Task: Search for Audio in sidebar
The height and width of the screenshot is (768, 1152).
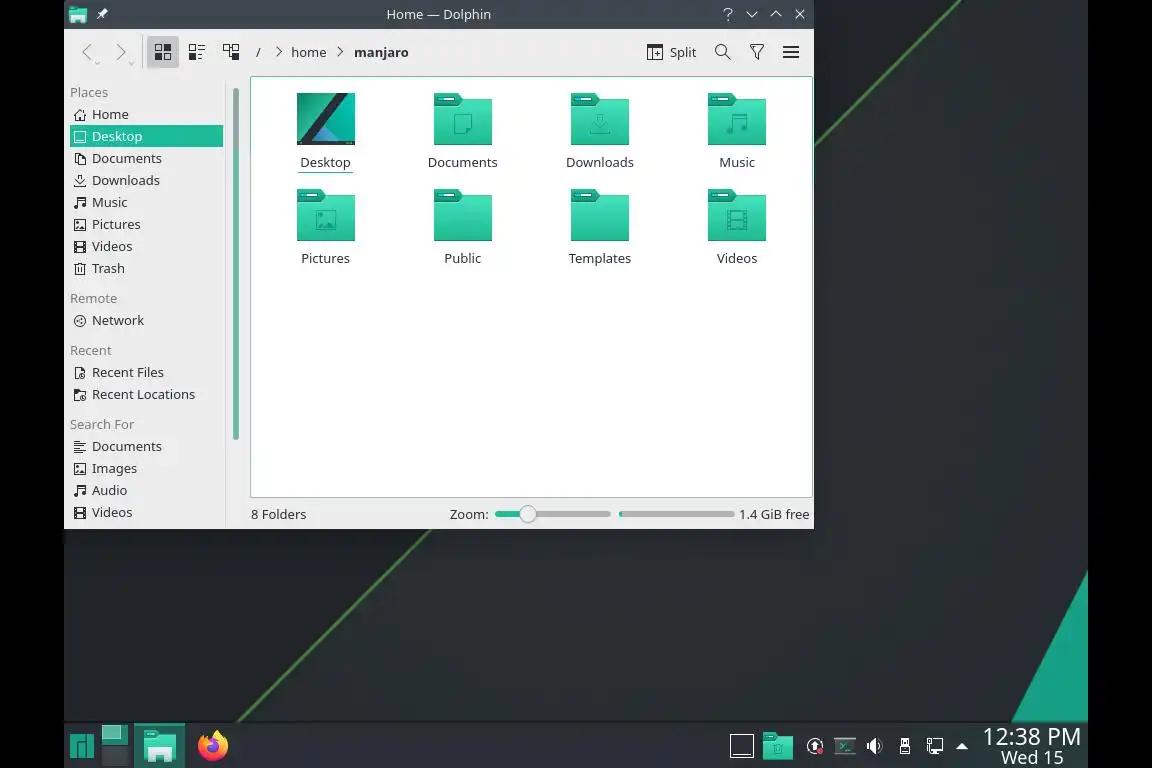Action: pos(146,491)
